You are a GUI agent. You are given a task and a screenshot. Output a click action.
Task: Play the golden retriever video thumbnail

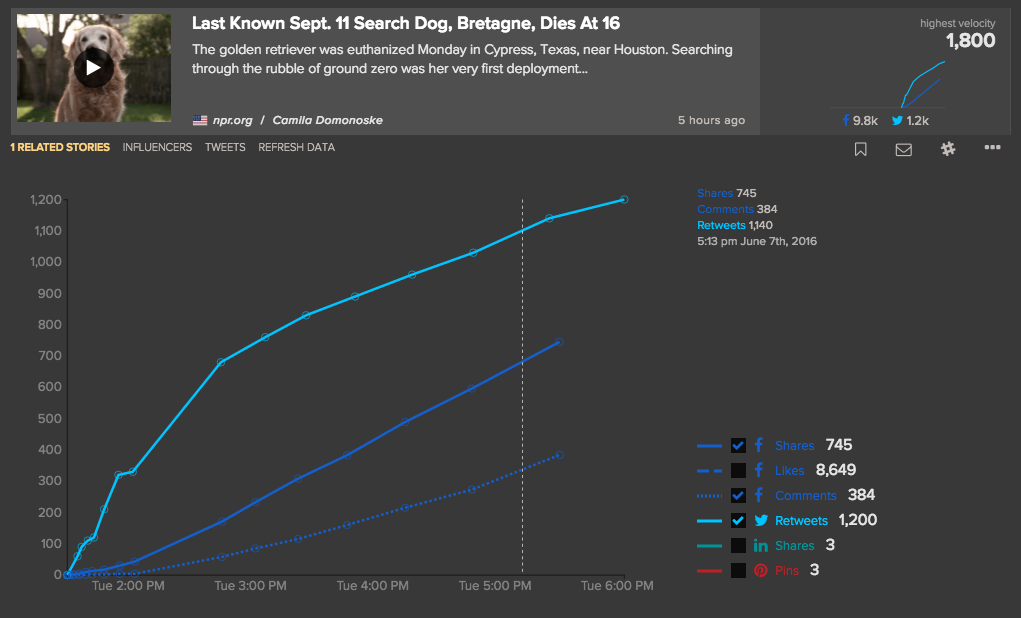point(93,70)
